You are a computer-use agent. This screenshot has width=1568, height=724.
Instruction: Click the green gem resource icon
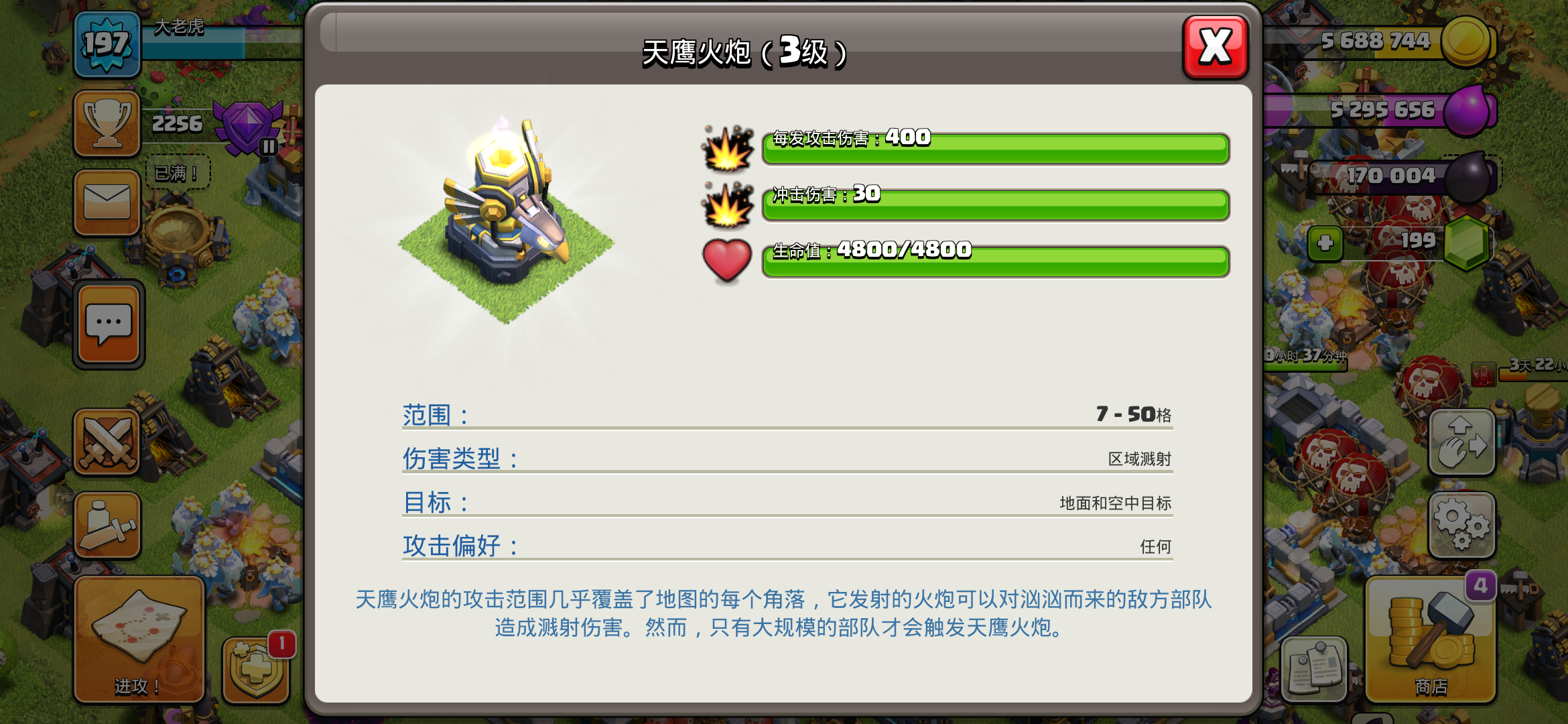click(1465, 243)
